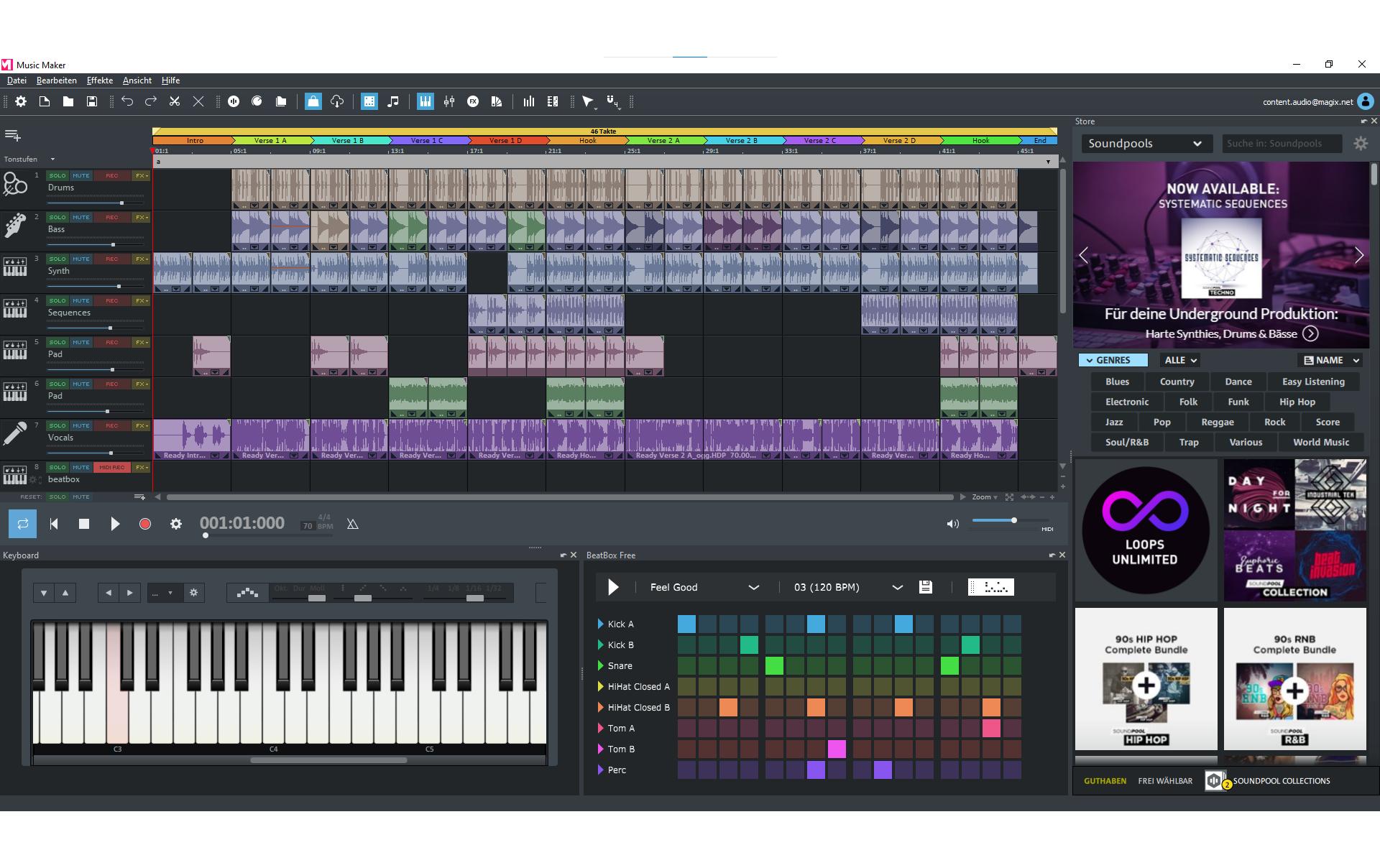Enable MIDI REC on beatbox track

(x=112, y=467)
